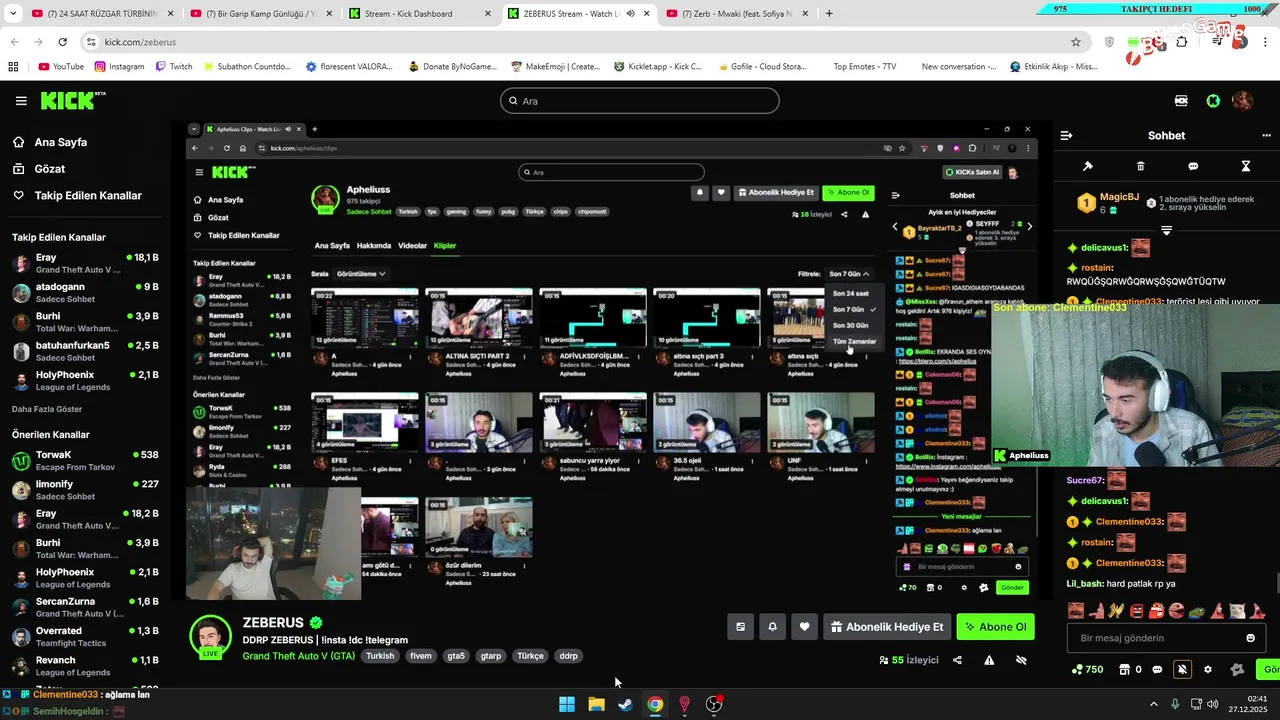This screenshot has height=720, width=1280.
Task: Open atadogann channel in sidebar
Action: point(85,292)
